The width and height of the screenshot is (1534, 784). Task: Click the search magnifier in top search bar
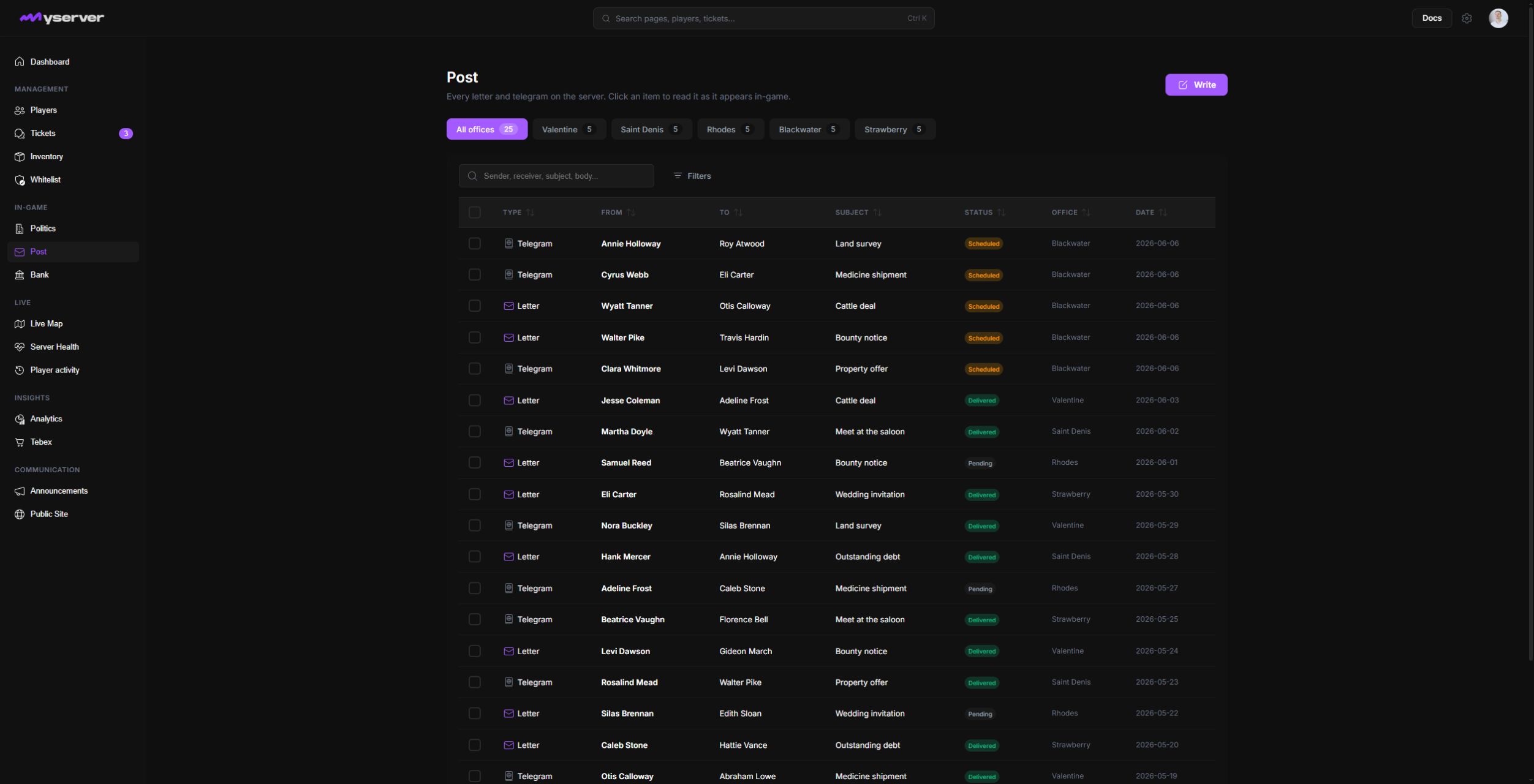pyautogui.click(x=606, y=18)
